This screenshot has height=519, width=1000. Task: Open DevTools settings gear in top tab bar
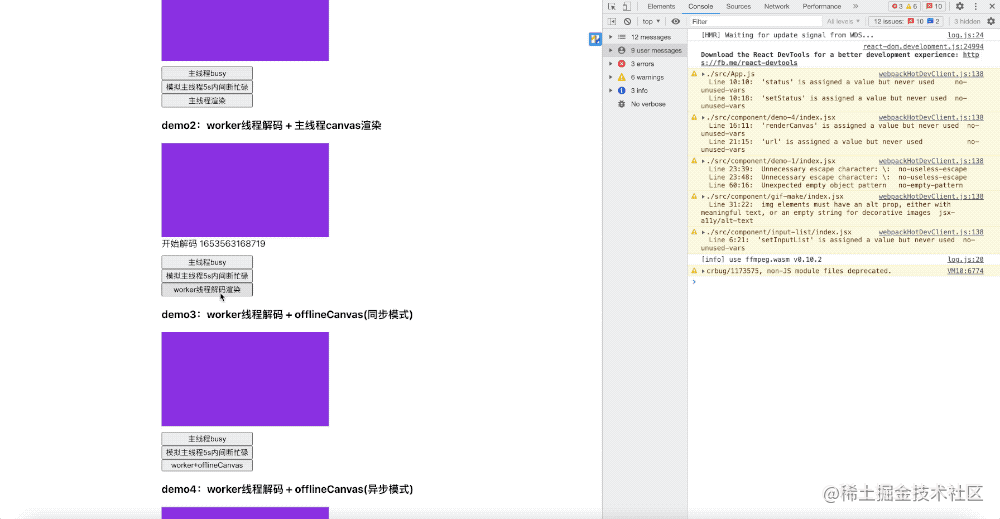(960, 6)
